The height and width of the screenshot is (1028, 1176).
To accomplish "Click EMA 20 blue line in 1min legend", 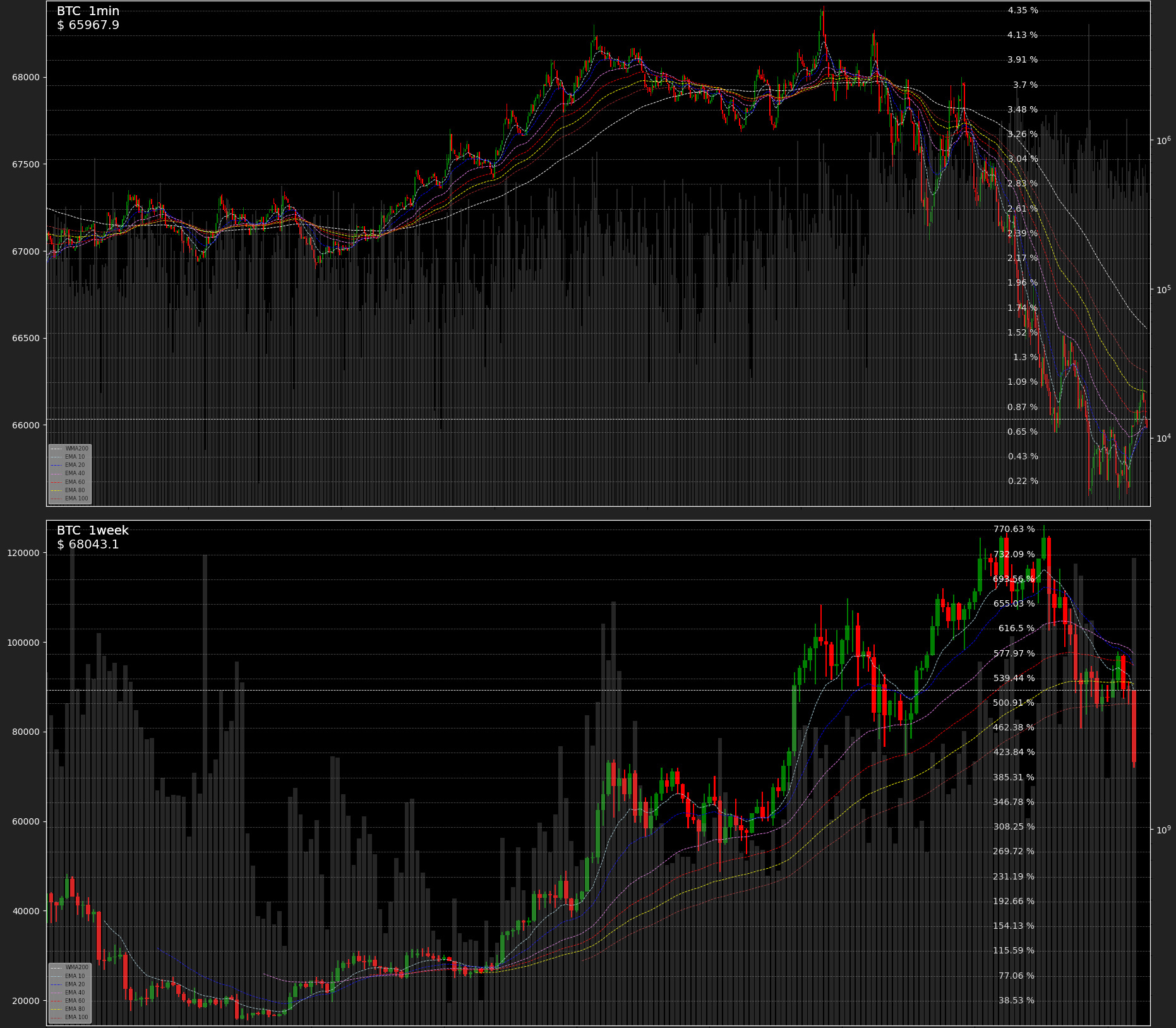I will point(75,465).
